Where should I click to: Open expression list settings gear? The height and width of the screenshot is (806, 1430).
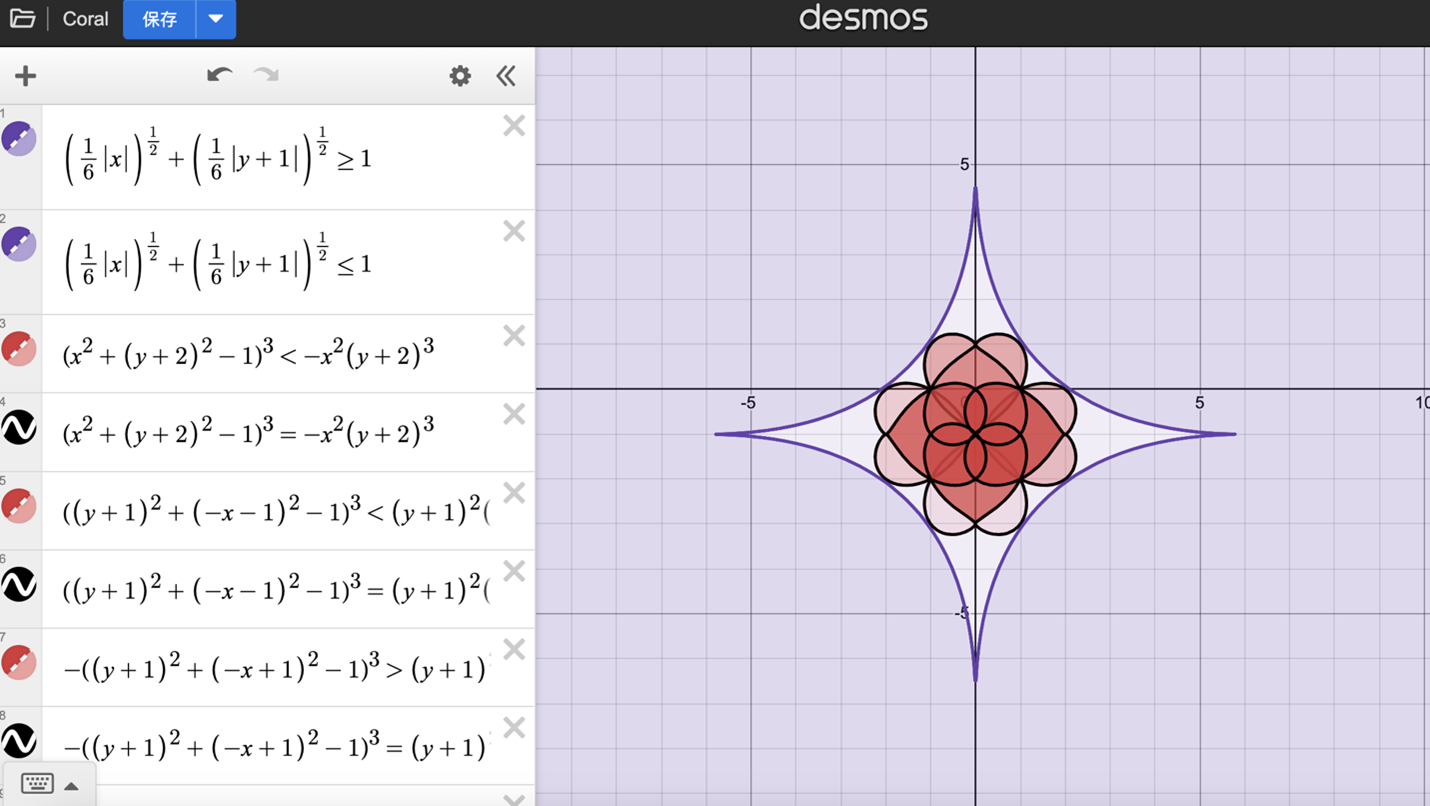point(460,76)
